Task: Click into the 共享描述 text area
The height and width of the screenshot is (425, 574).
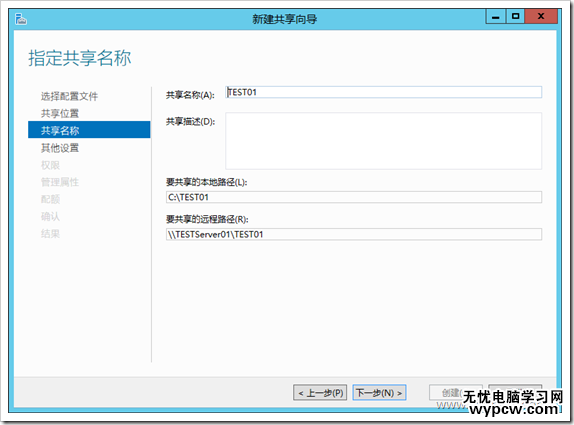Action: tap(383, 141)
